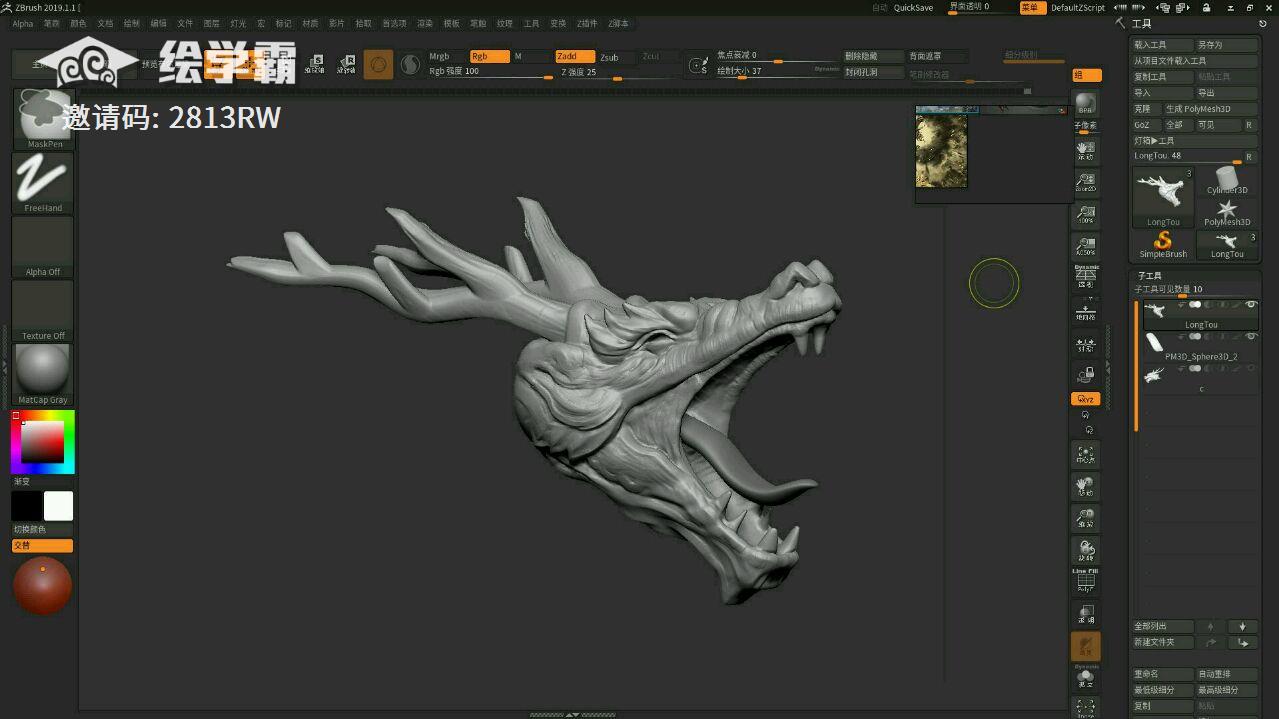
Task: Set canvas to AC50% half size
Action: pos(1086,247)
